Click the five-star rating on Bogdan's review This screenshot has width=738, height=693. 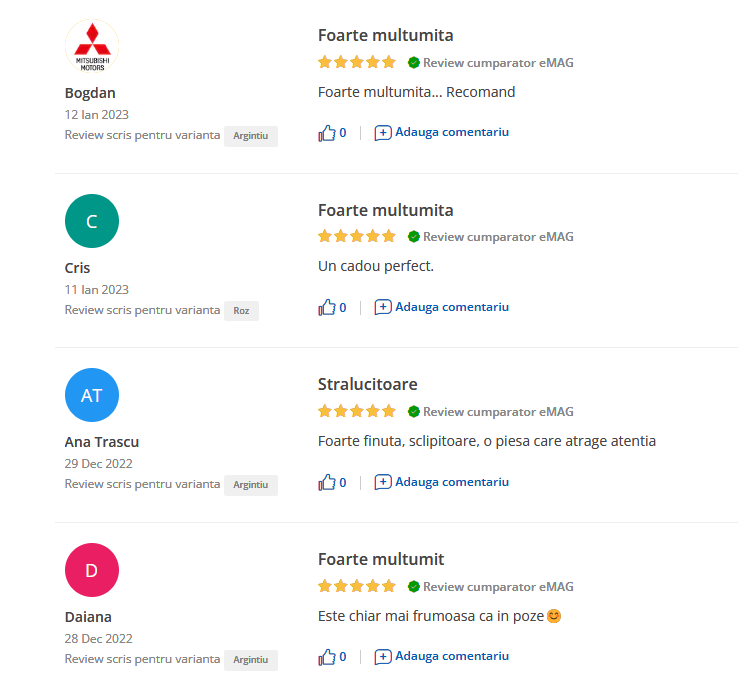pyautogui.click(x=357, y=62)
